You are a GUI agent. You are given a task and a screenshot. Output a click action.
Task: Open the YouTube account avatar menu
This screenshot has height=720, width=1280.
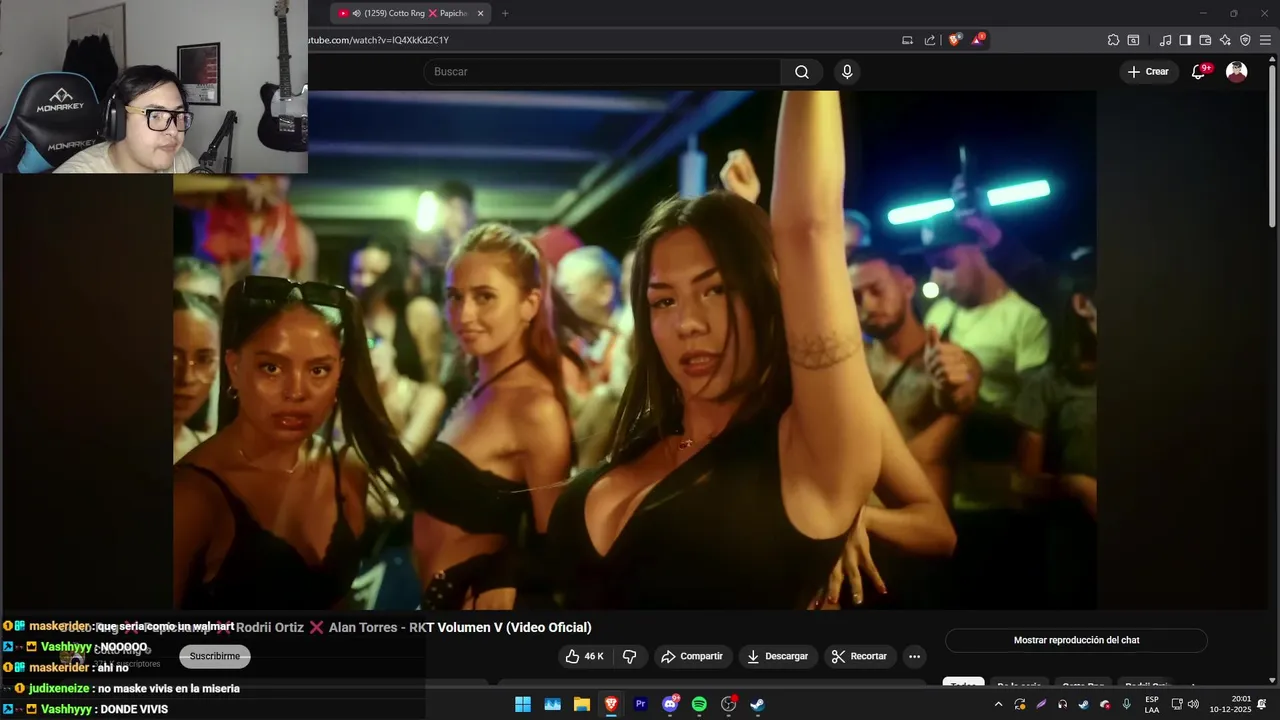1237,72
